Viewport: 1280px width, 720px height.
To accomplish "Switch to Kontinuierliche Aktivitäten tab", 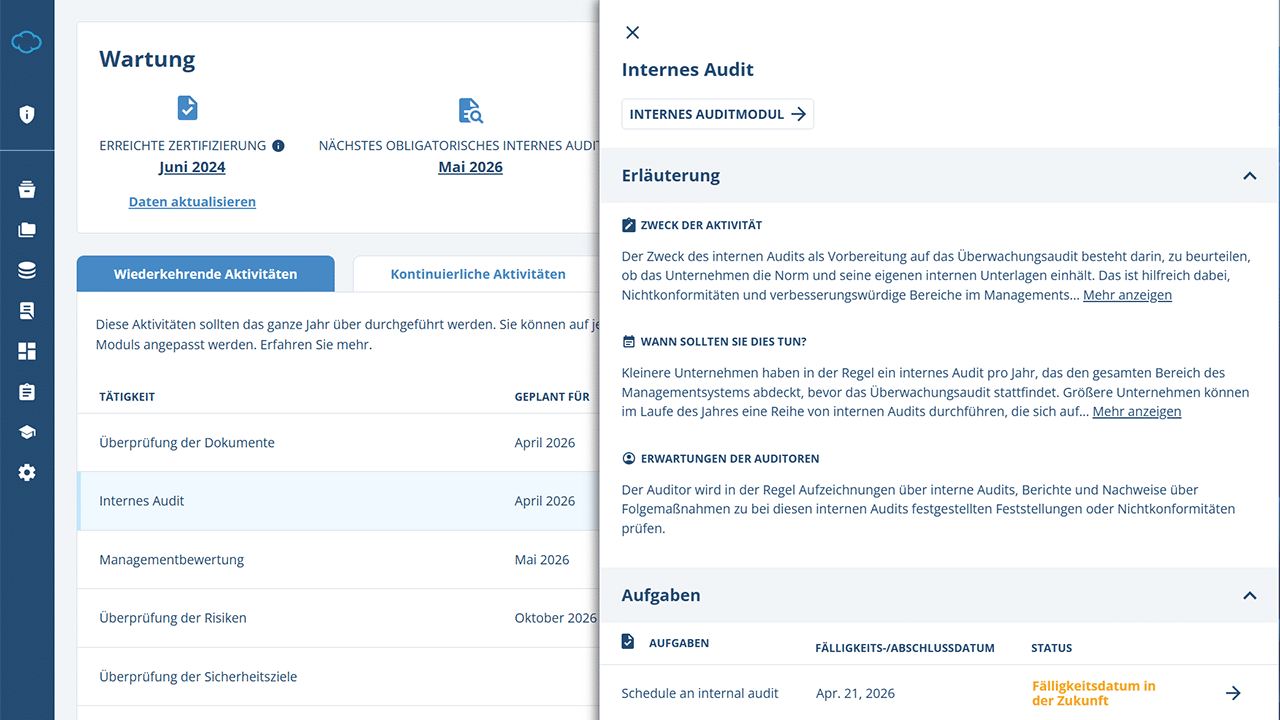I will [478, 274].
